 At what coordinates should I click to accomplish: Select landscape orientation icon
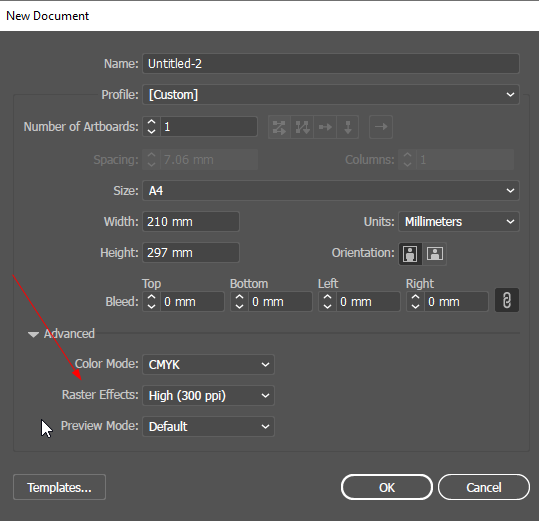coord(434,254)
